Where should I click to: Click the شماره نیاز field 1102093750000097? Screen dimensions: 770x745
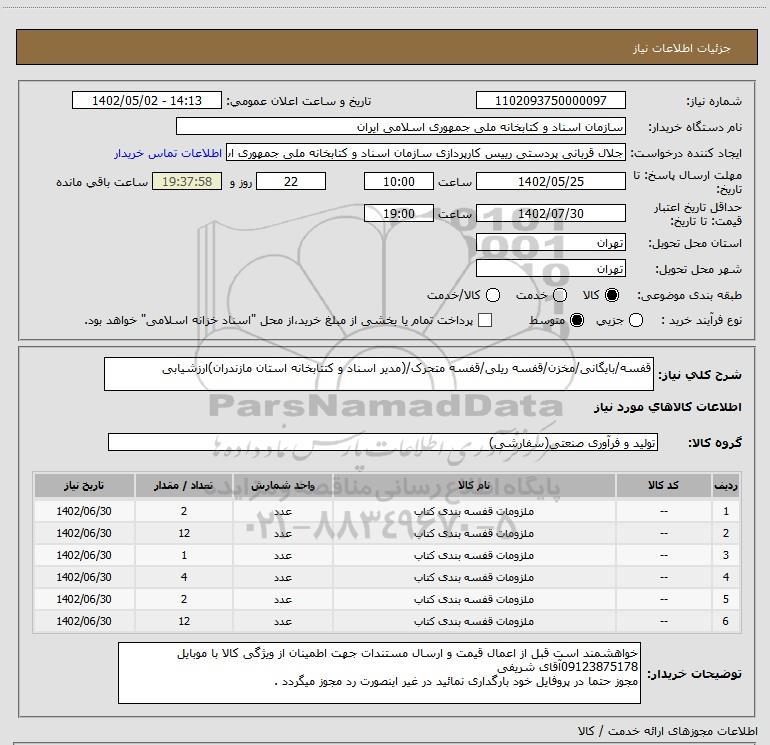click(550, 100)
